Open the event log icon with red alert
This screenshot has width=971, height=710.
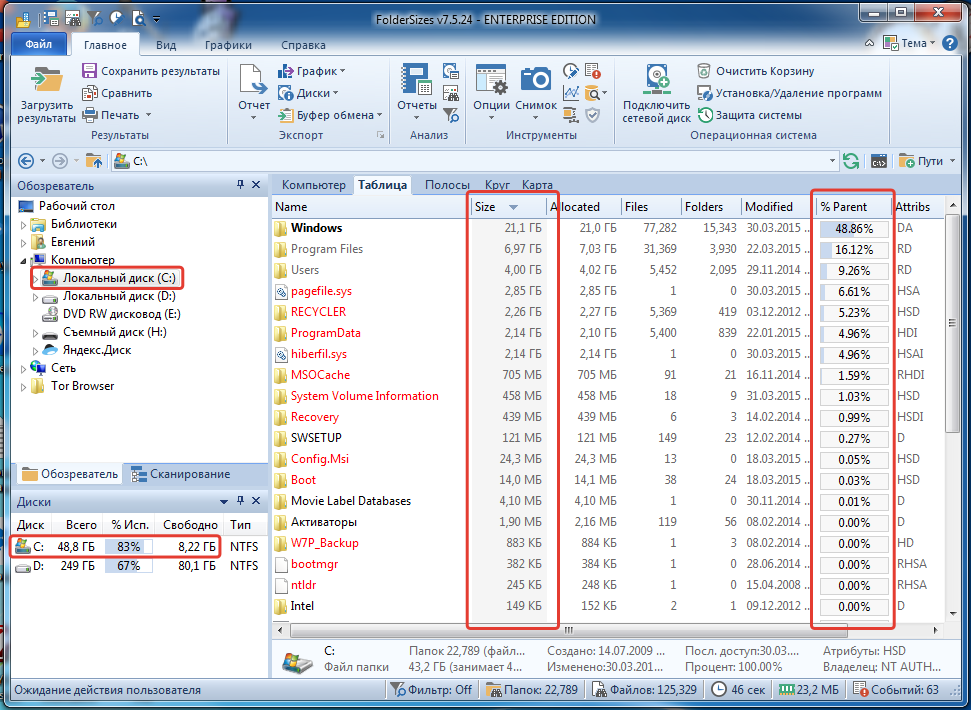click(x=593, y=71)
